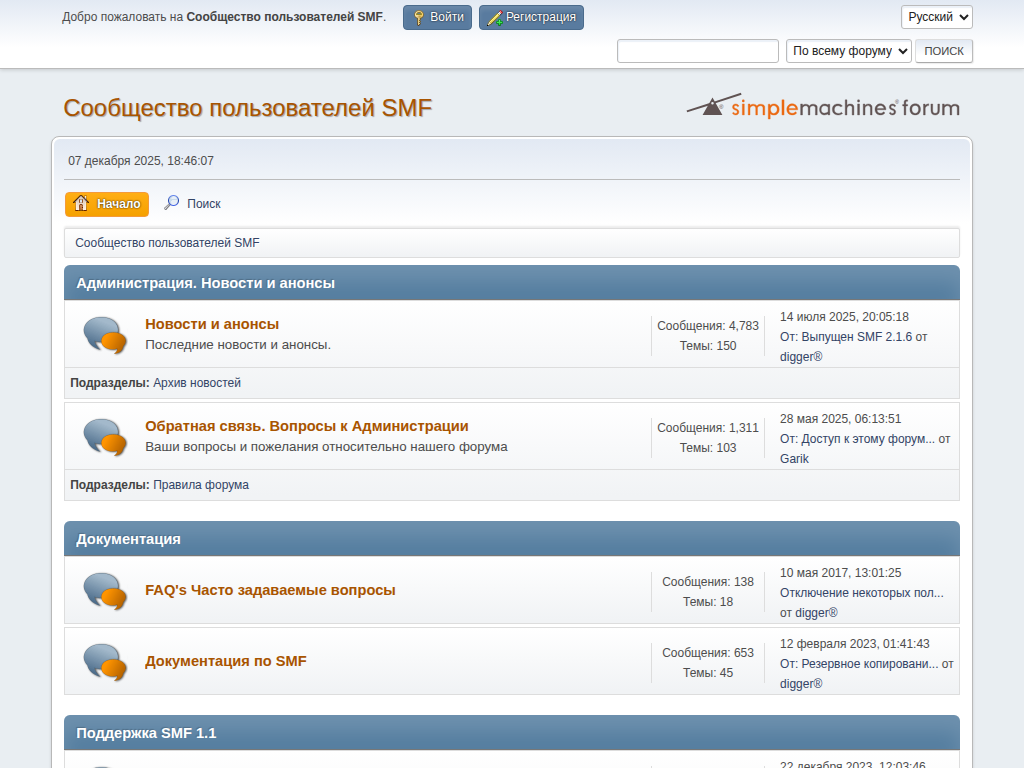Click the board icon next to Обратная связь
The height and width of the screenshot is (768, 1024).
pos(105,437)
